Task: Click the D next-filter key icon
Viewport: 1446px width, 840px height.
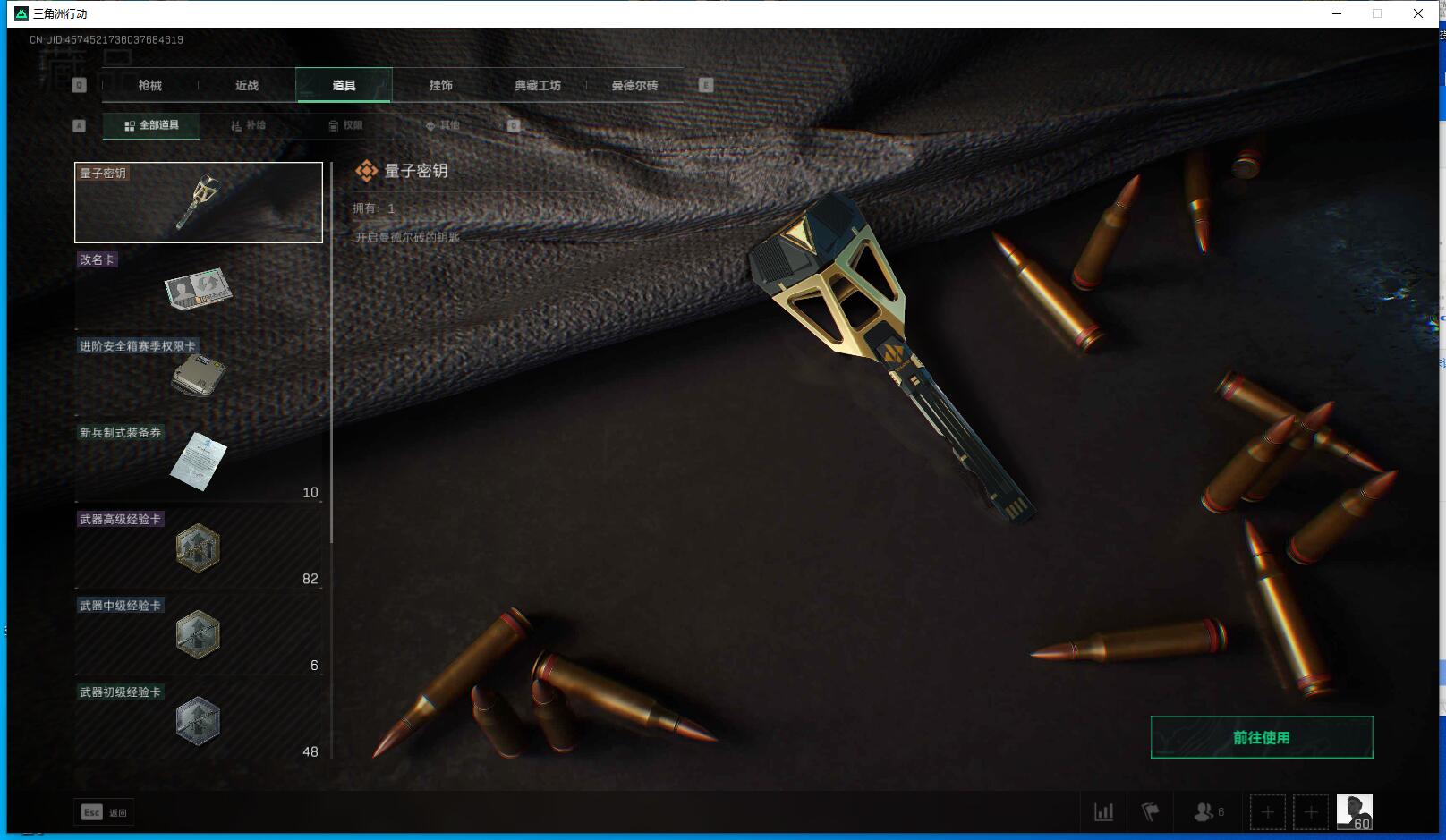Action: point(514,125)
